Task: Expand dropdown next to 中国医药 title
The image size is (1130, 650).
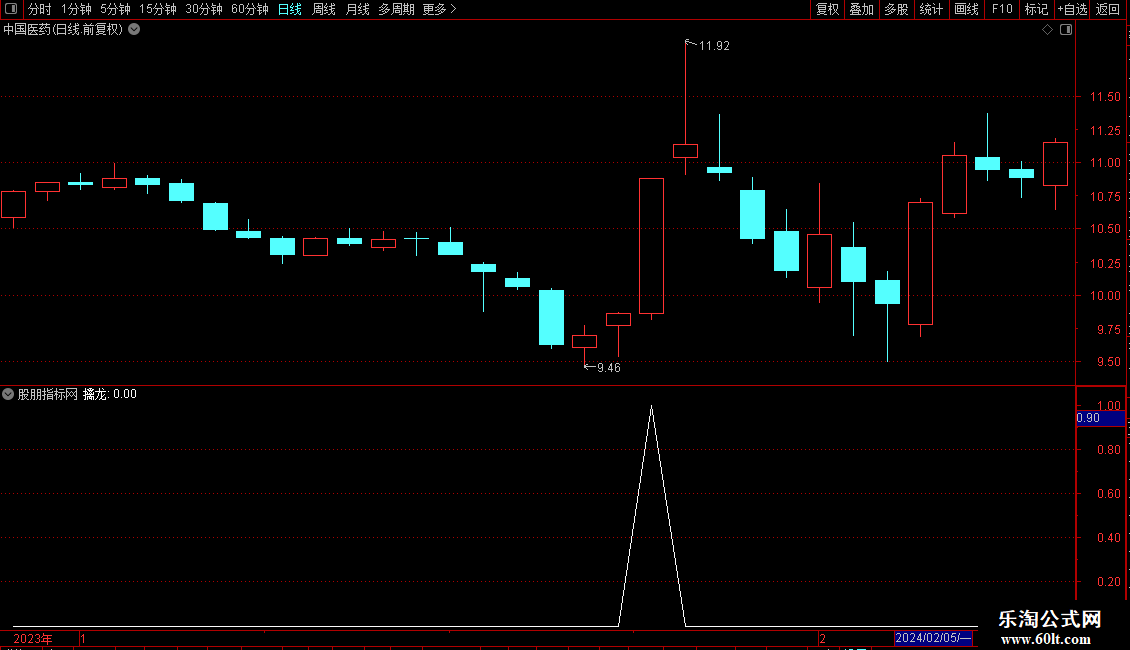Action: pyautogui.click(x=134, y=30)
